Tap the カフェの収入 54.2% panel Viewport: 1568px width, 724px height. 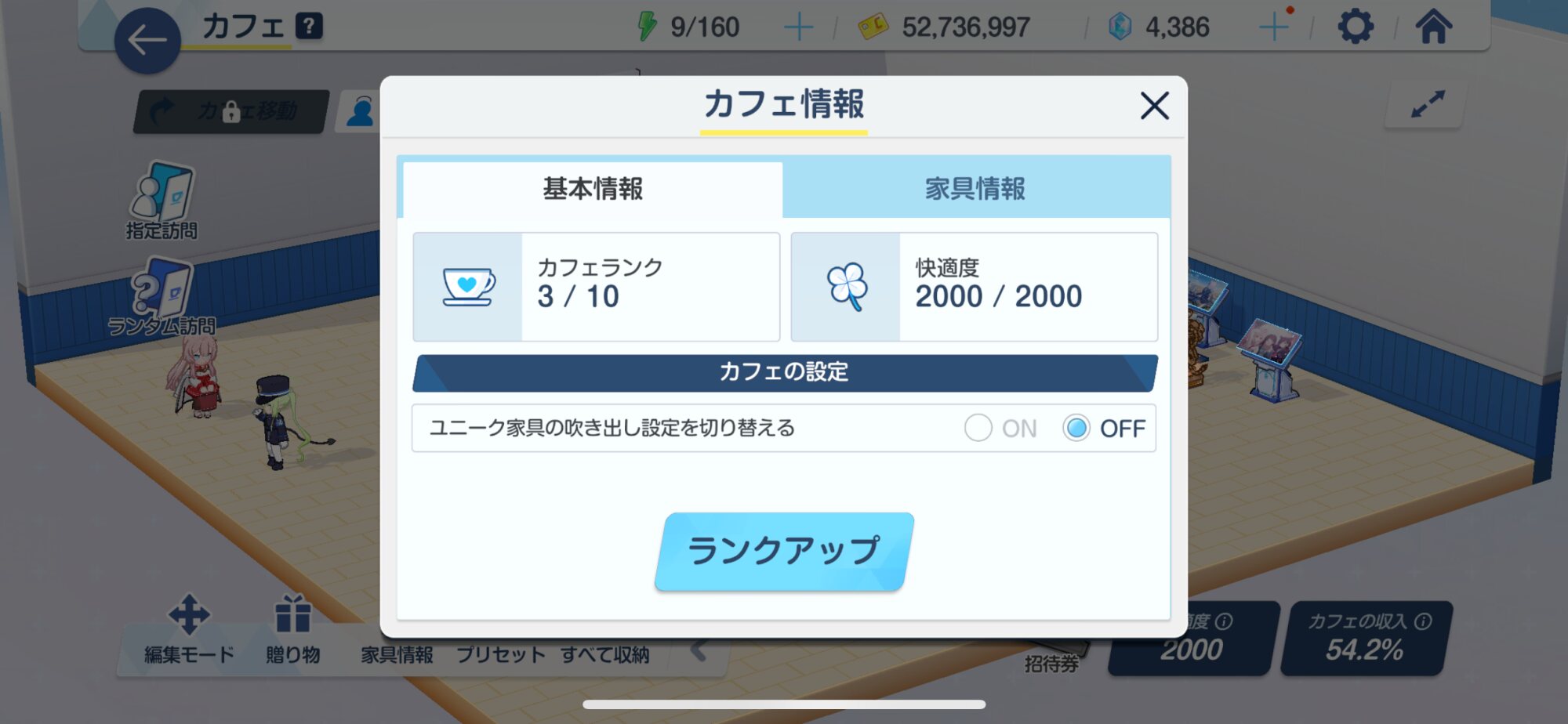[1367, 638]
